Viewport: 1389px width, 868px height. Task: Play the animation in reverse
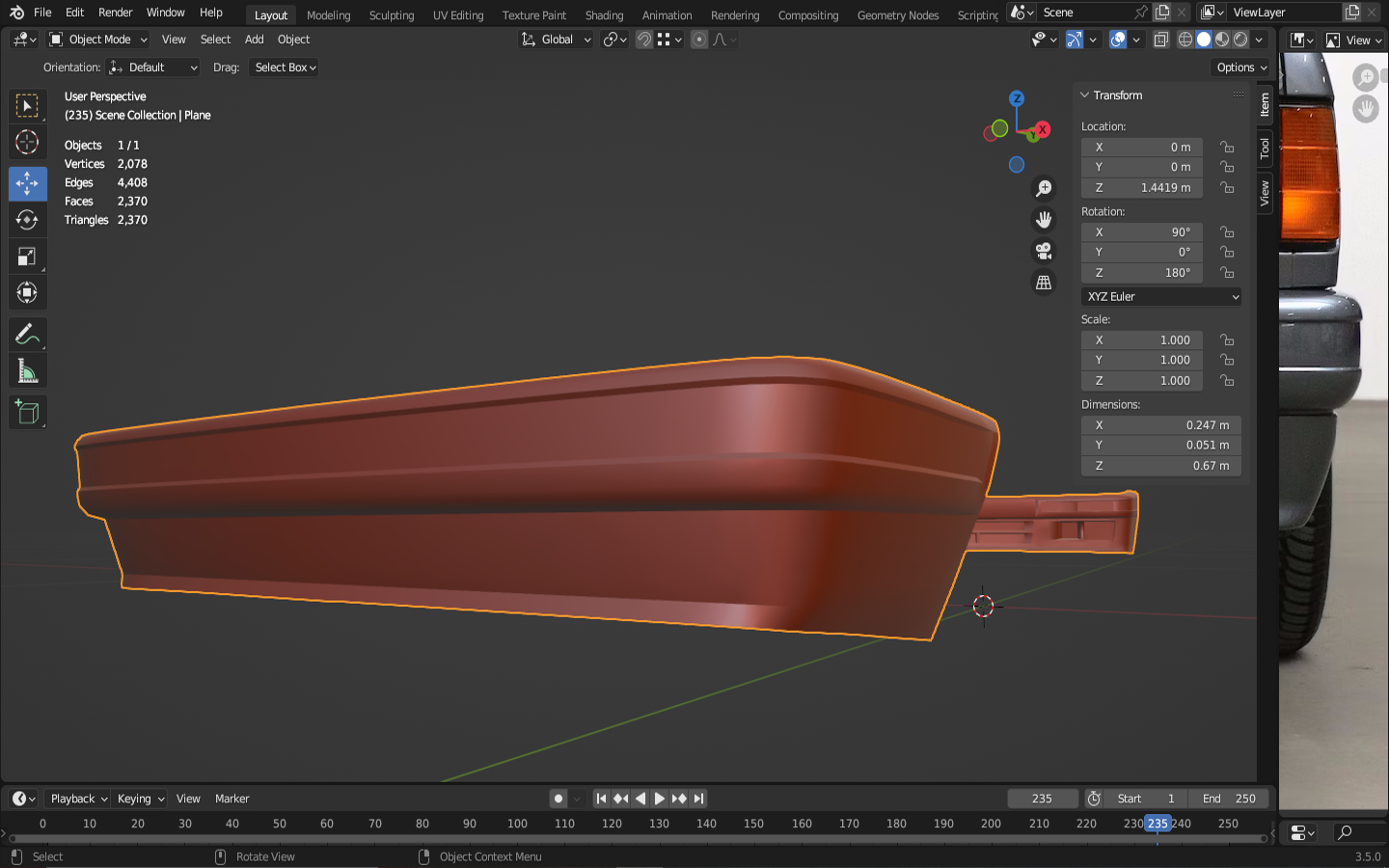[x=640, y=799]
